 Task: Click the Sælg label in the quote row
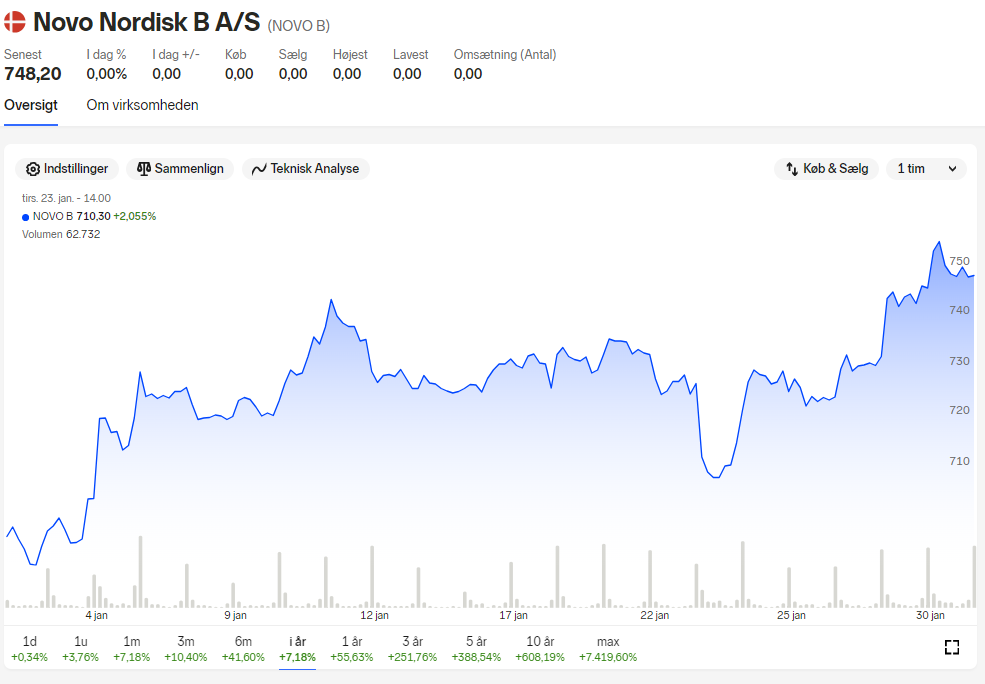tap(293, 55)
